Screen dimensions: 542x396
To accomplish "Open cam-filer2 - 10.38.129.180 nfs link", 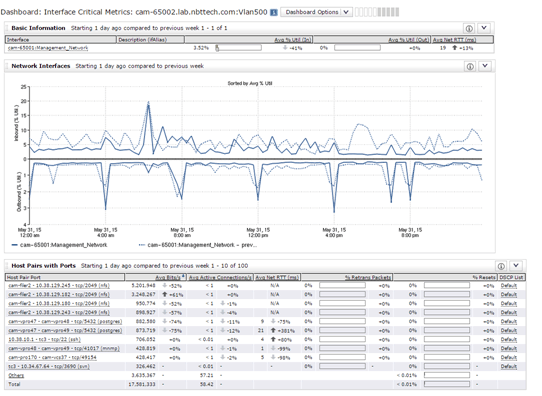I will (59, 304).
